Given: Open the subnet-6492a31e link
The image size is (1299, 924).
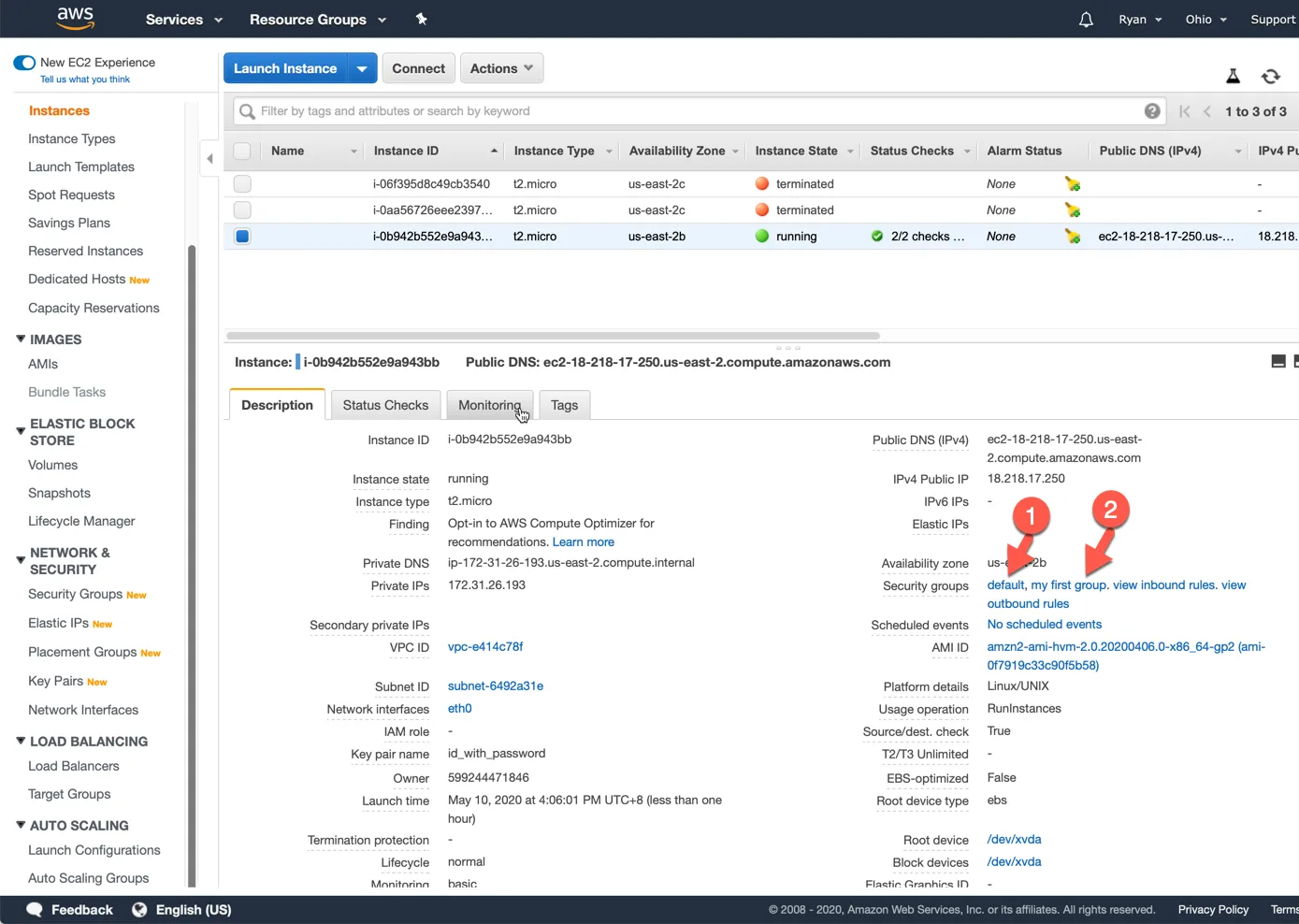Looking at the screenshot, I should (496, 686).
